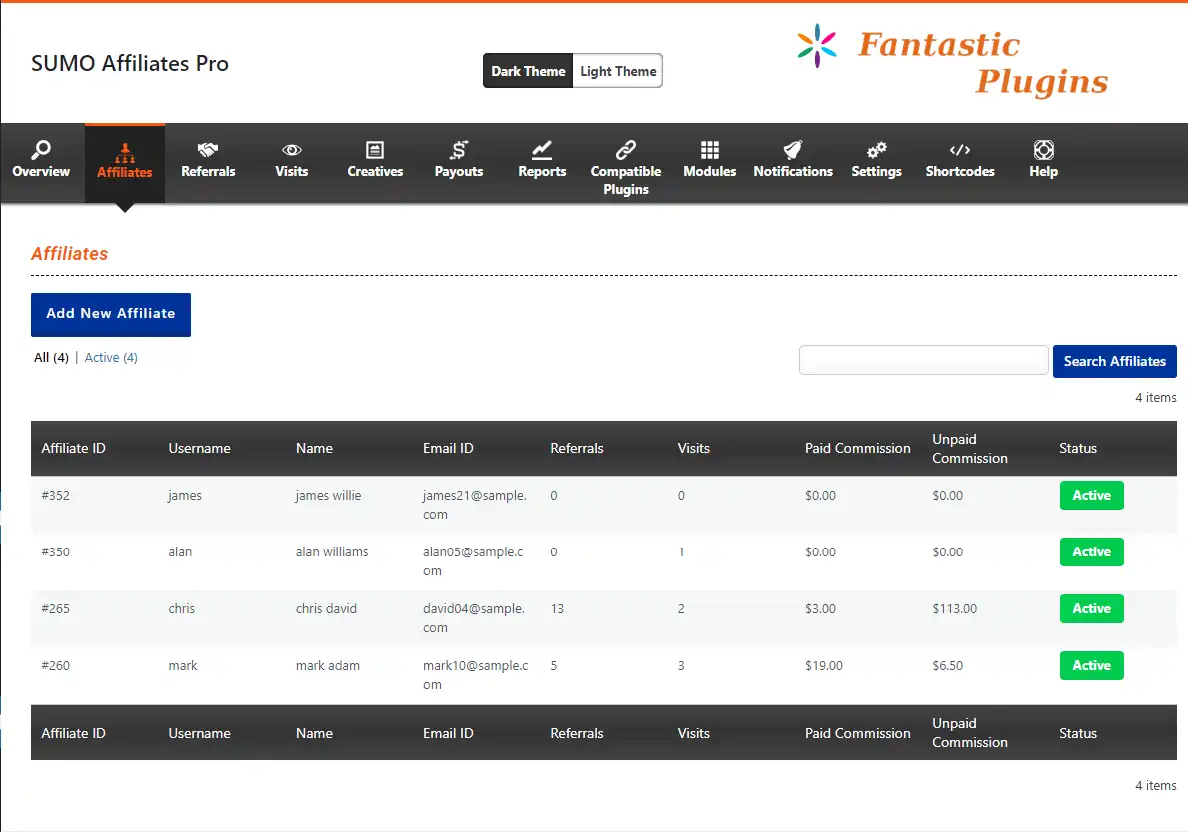Image resolution: width=1188 pixels, height=832 pixels.
Task: Click email james21@sample.com
Action: 474,505
